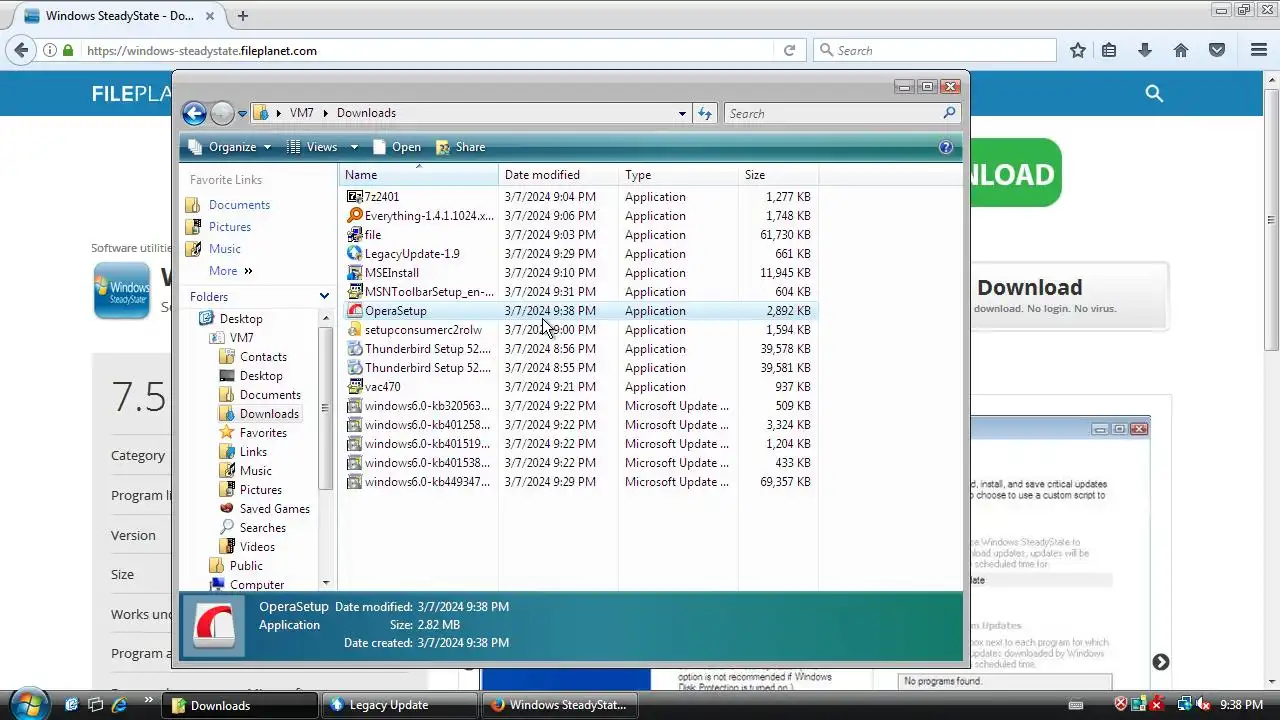Open the Organize menu
Screen dimensions: 1280x720
(x=230, y=147)
